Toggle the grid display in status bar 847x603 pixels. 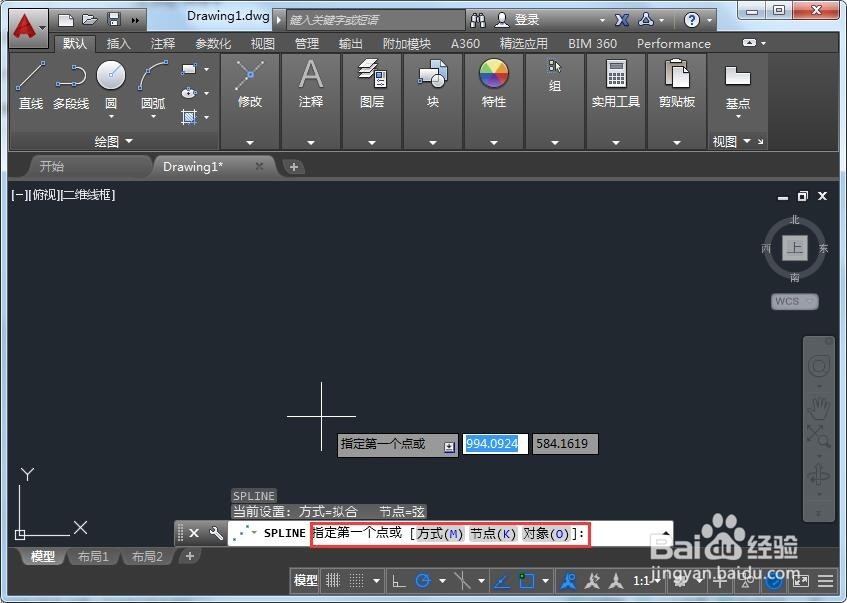click(333, 581)
